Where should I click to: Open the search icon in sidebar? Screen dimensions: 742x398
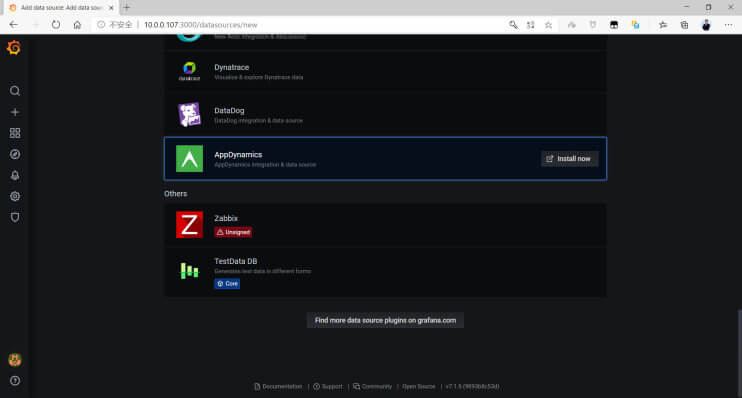15,91
